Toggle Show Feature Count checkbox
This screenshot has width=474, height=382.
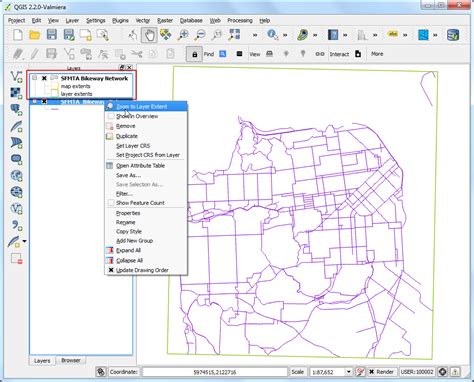111,203
